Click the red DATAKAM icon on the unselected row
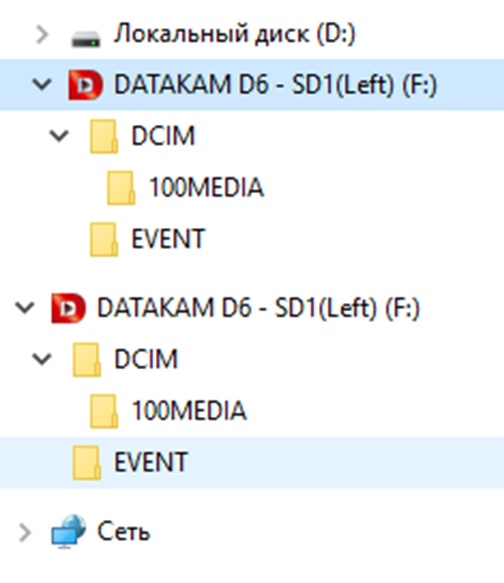This screenshot has width=504, height=583. click(x=68, y=308)
